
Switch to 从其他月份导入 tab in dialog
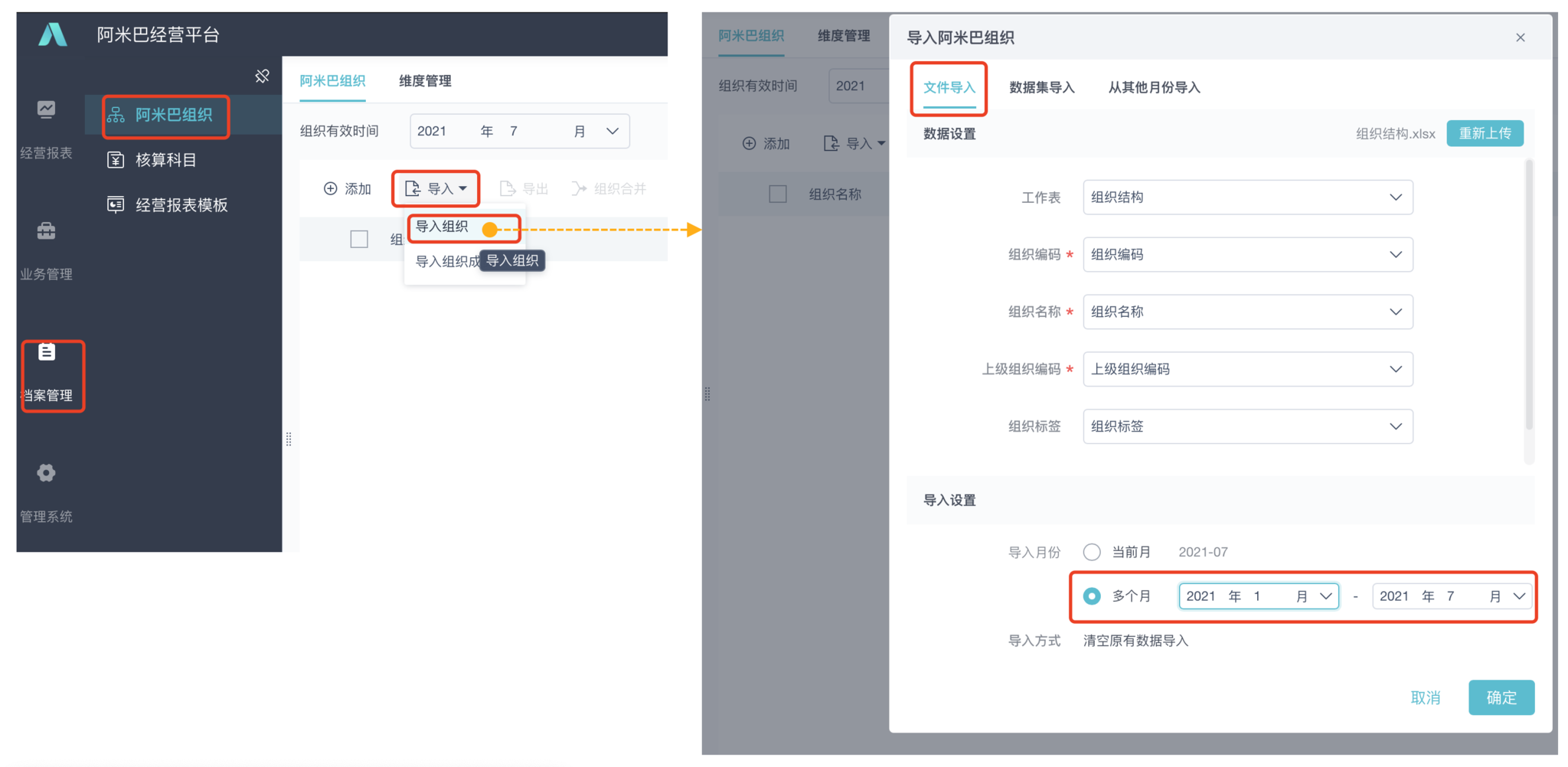(x=1154, y=87)
